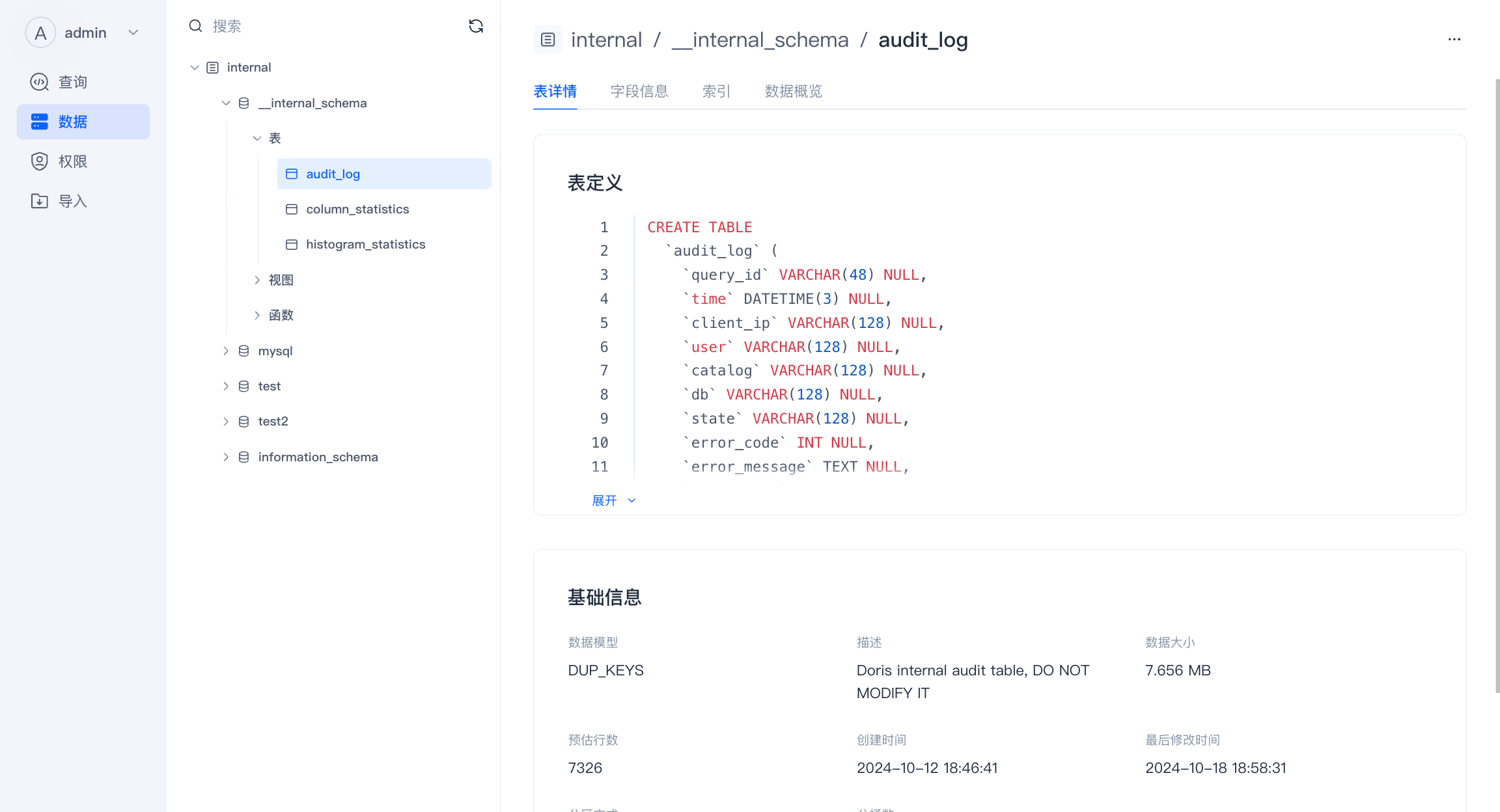
Task: Collapse the internal catalog tree node
Action: 194,68
